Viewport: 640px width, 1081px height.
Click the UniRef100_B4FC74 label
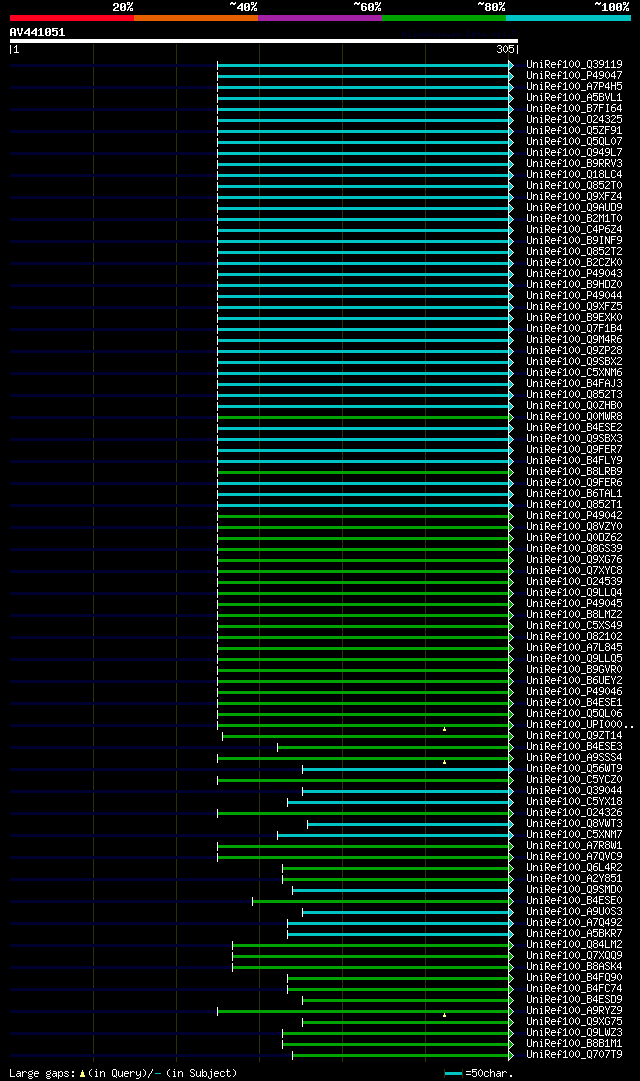point(574,989)
